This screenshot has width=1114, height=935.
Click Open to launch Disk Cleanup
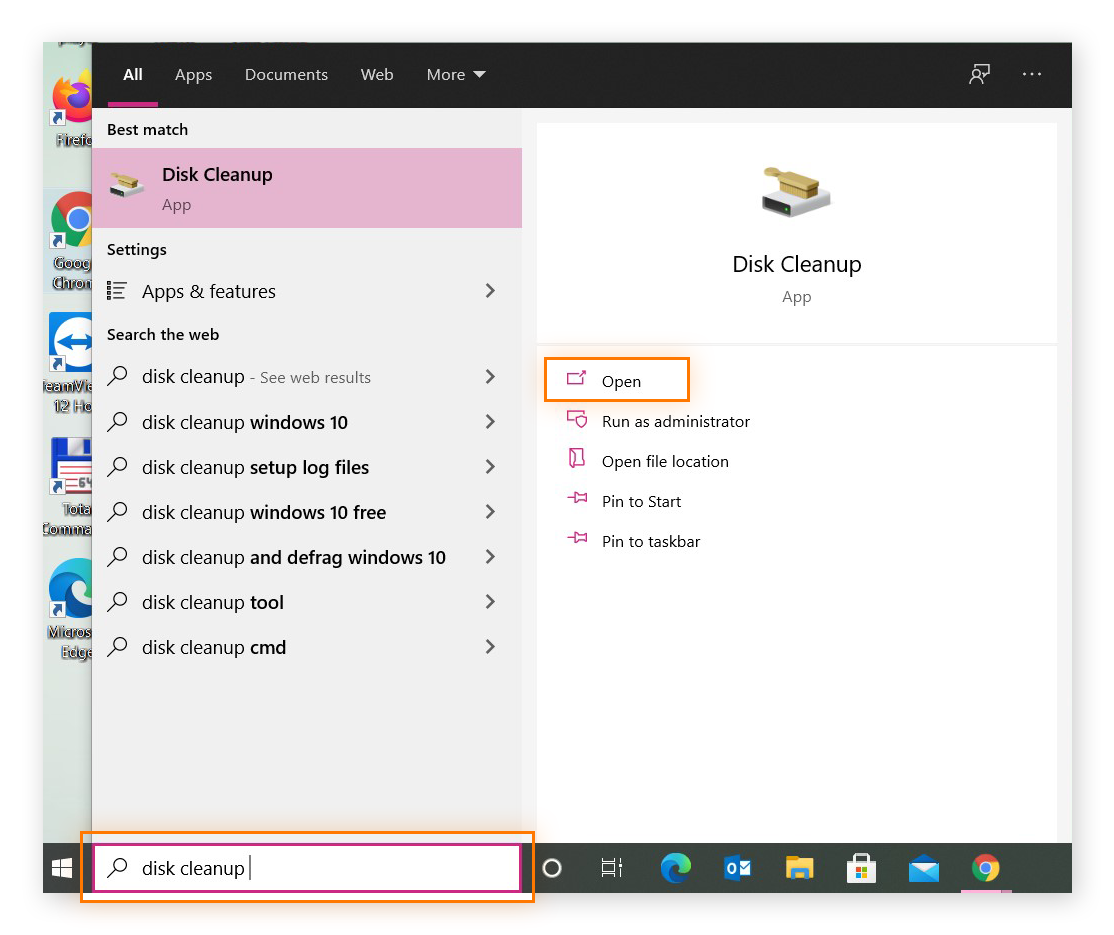click(616, 380)
